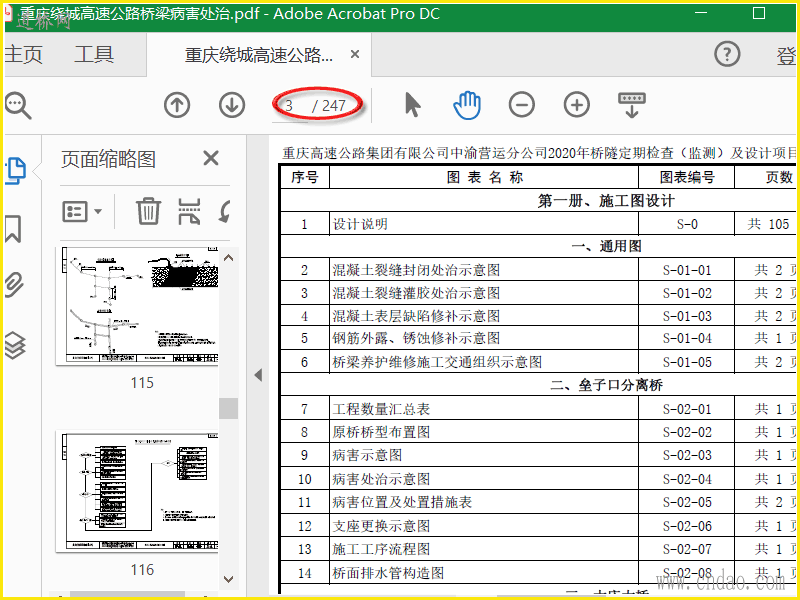Click the 图表名称 column header
The image size is (800, 600).
click(485, 177)
